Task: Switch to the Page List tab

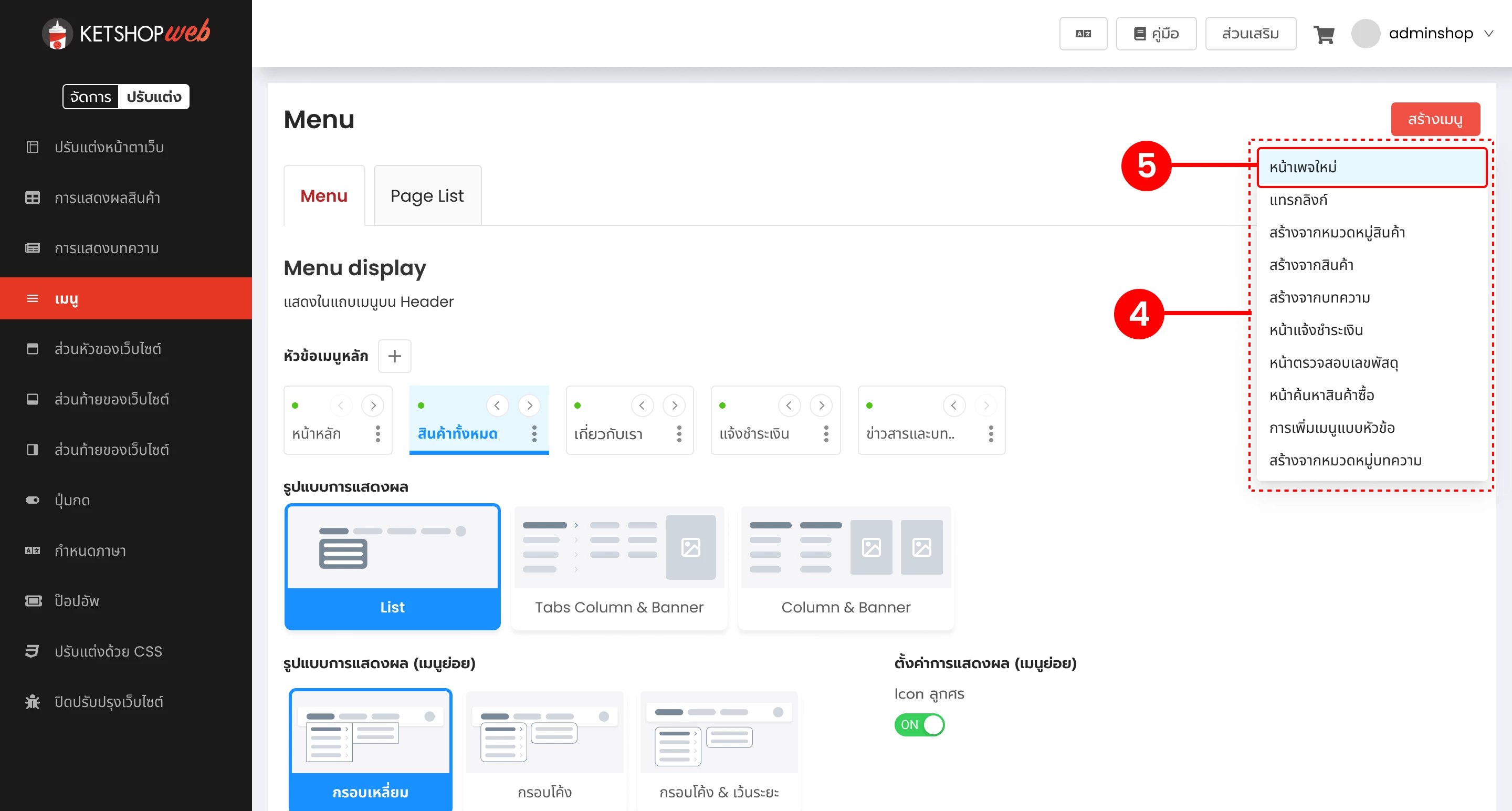Action: point(427,195)
